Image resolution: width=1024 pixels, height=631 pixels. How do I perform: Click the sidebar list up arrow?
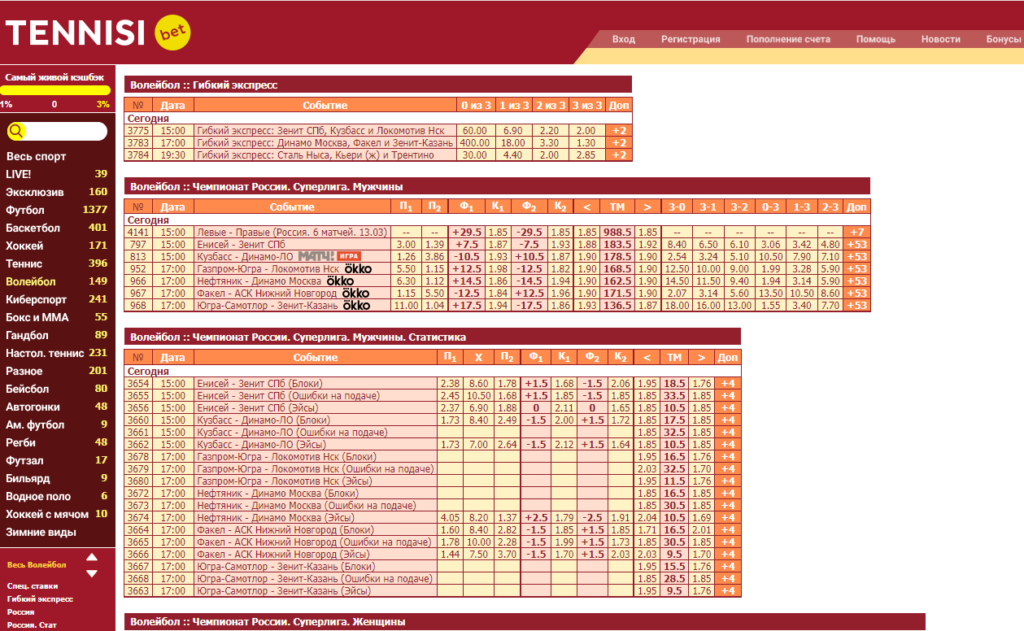coord(91,557)
